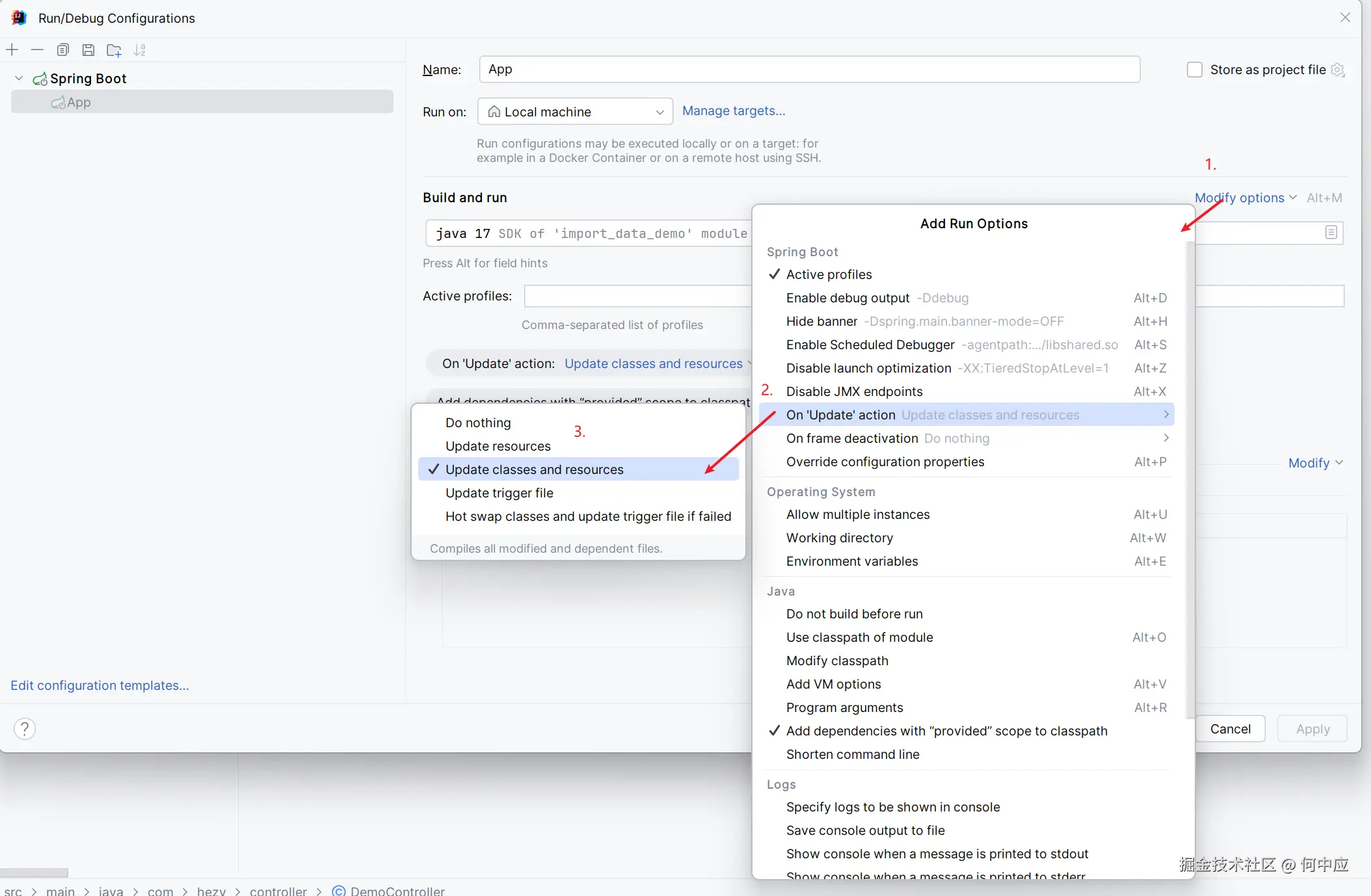The image size is (1371, 896).
Task: Open the Manage targets link
Action: tap(733, 111)
